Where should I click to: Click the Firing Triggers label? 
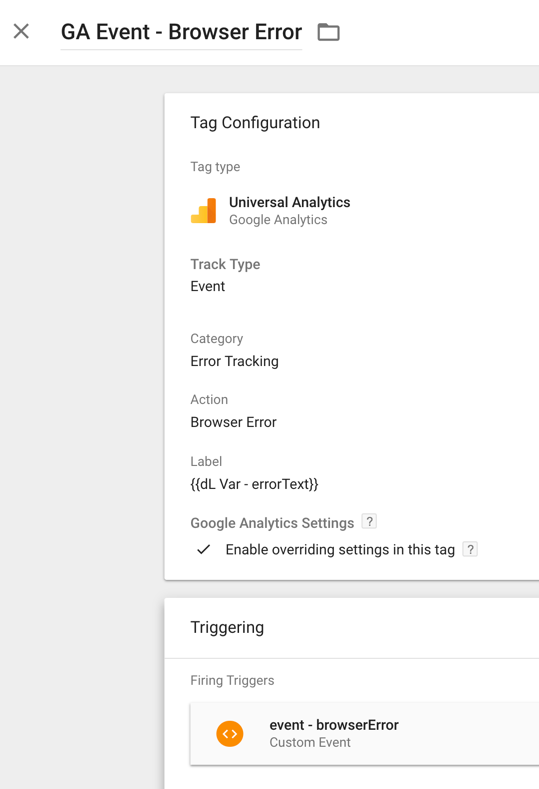tap(232, 680)
